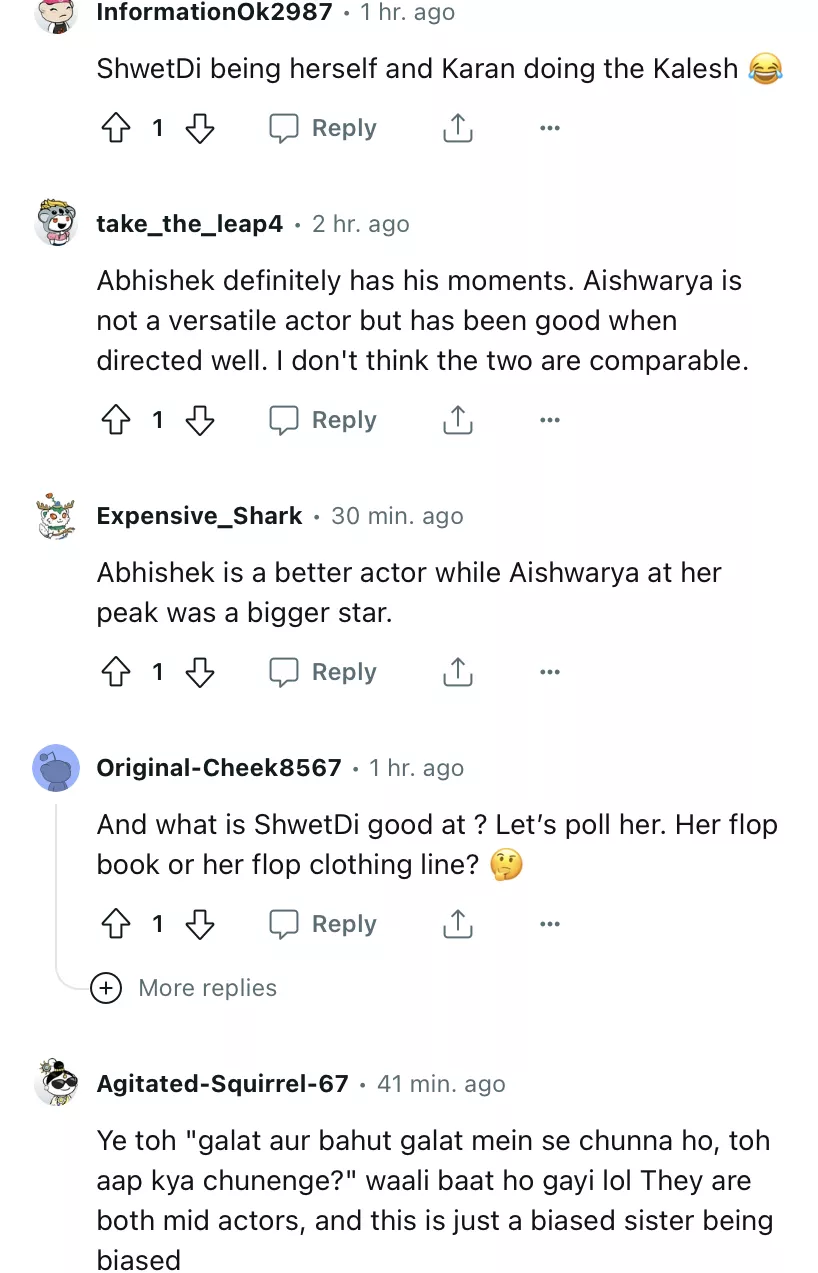
Task: Share Original-Cheek8567's comment
Action: (457, 924)
